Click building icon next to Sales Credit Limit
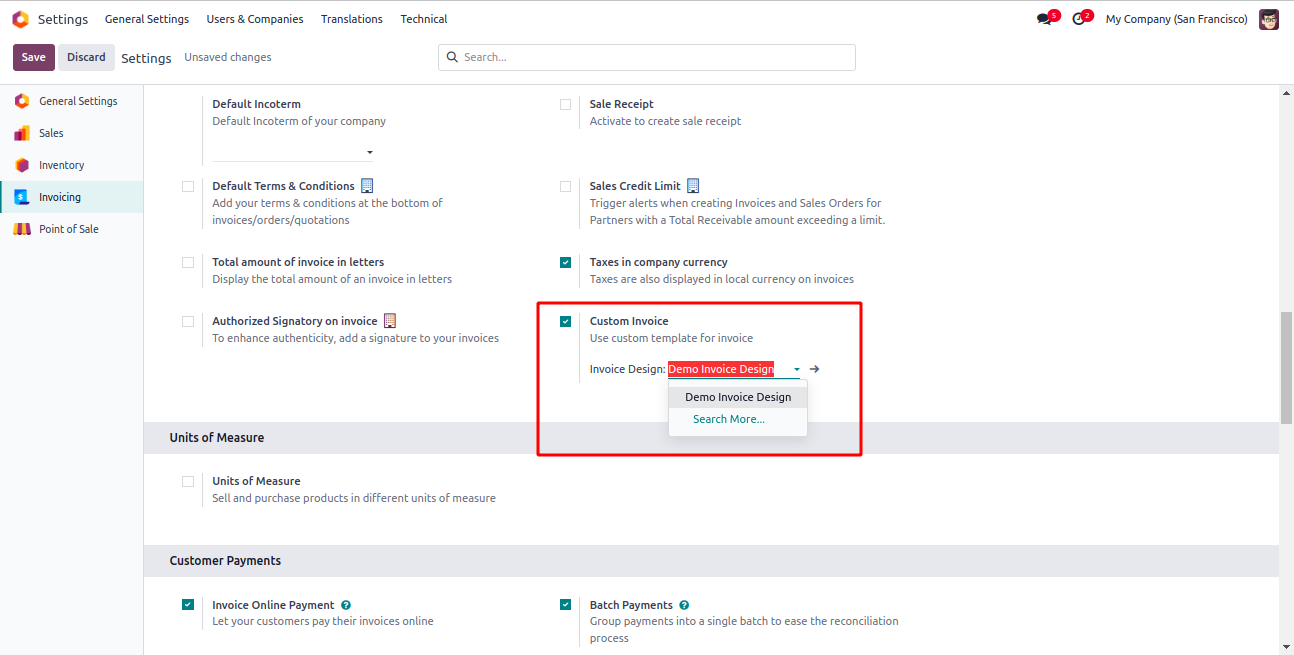Image resolution: width=1294 pixels, height=655 pixels. point(693,186)
